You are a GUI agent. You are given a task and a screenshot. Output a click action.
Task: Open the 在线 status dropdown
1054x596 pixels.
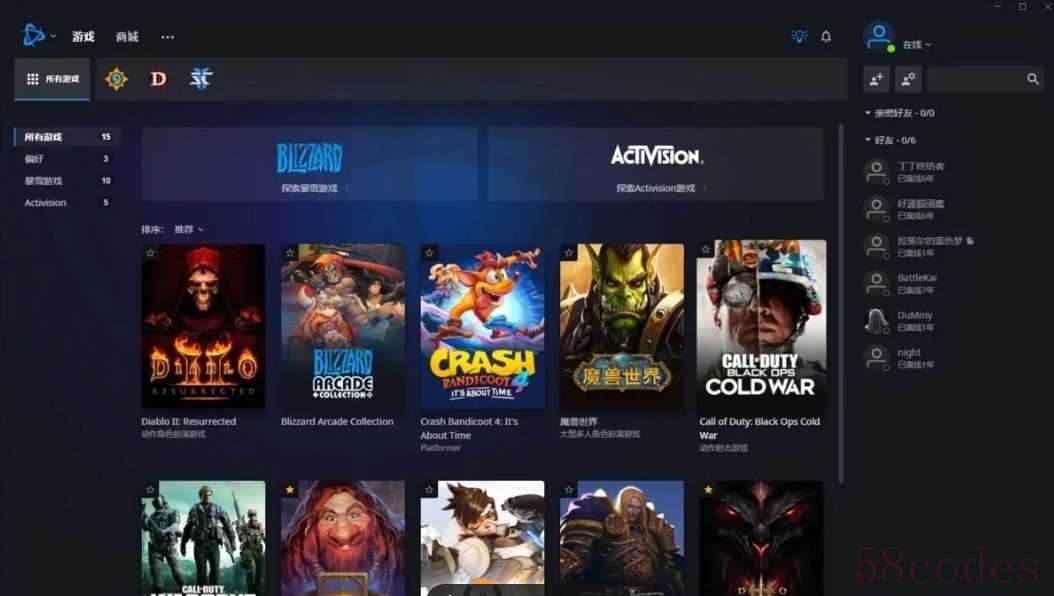click(917, 44)
